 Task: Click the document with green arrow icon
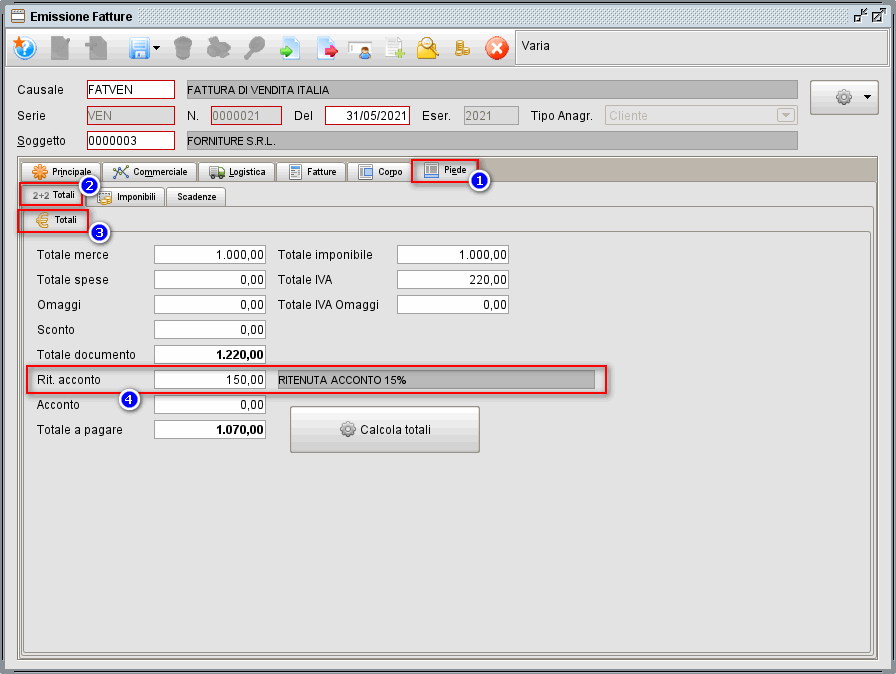point(290,48)
